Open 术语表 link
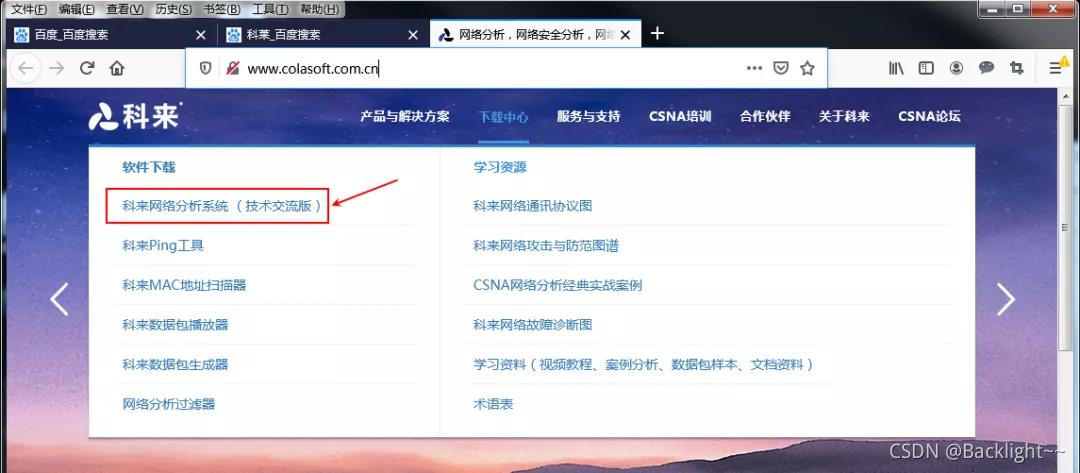This screenshot has width=1080, height=473. (492, 404)
